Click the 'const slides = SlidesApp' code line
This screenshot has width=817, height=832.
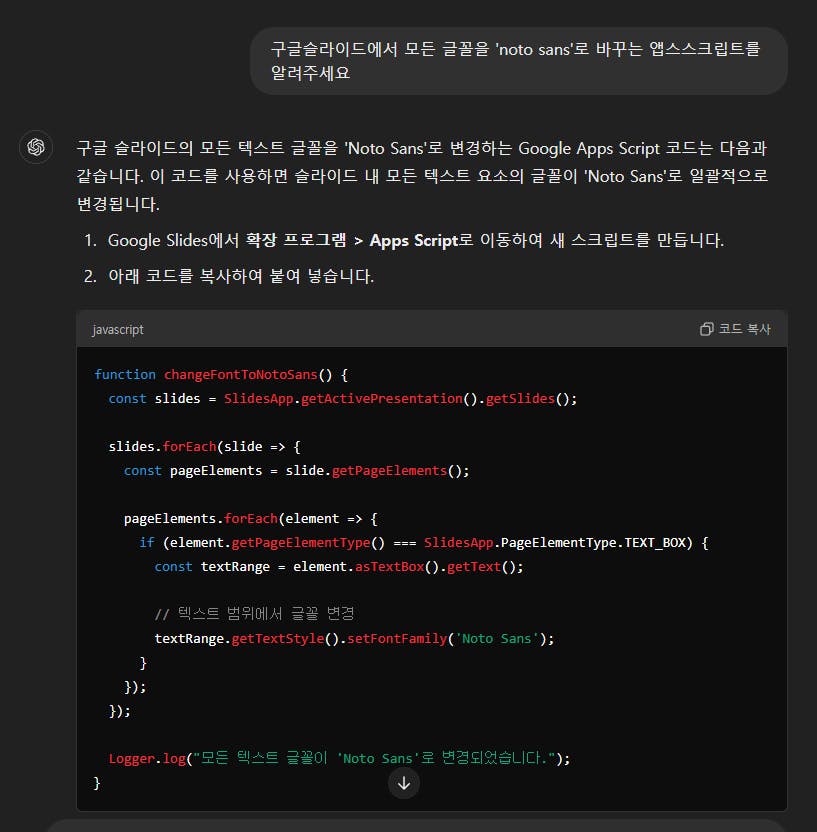[342, 398]
